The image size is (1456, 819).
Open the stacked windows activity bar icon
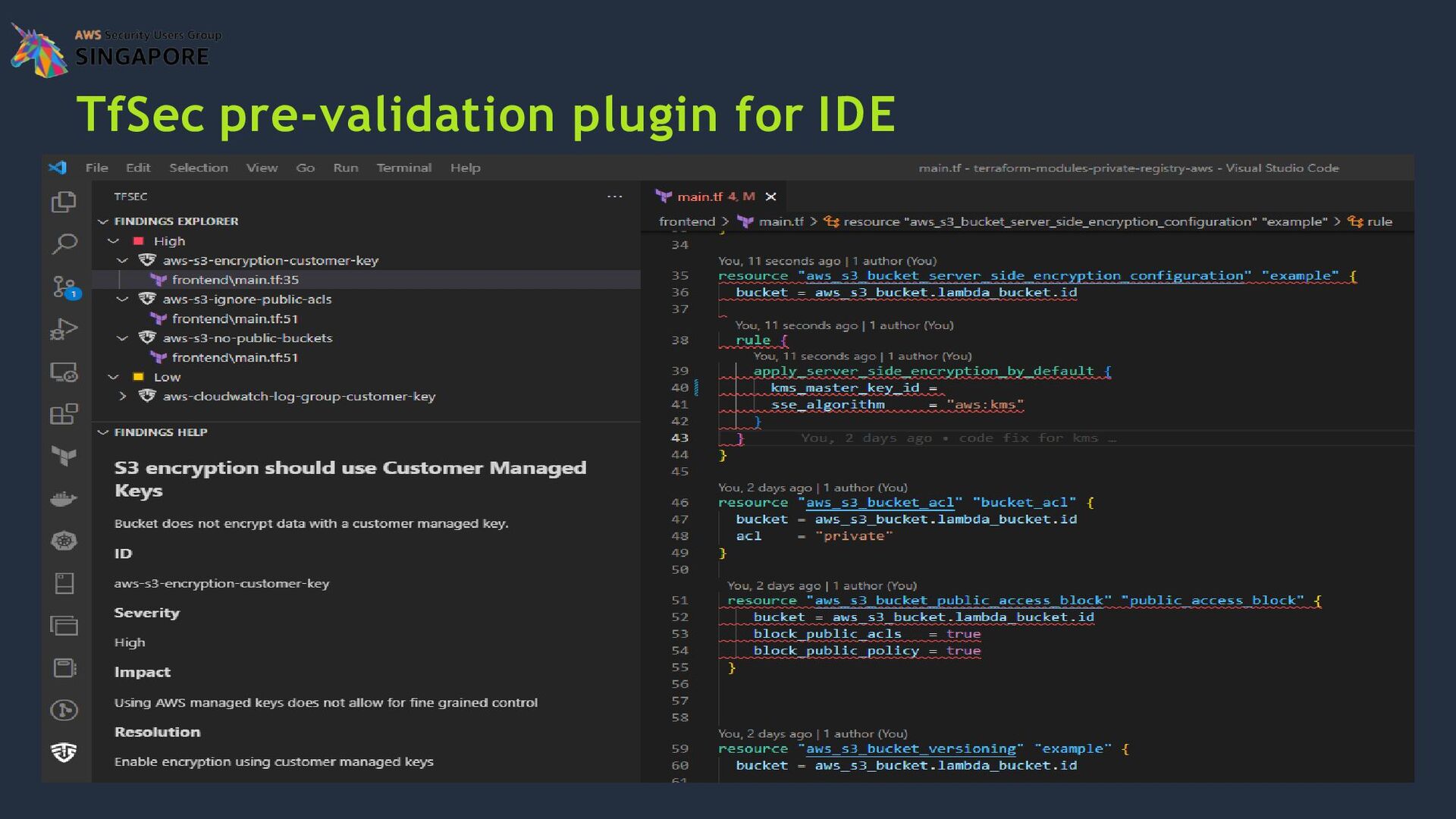coord(64,626)
